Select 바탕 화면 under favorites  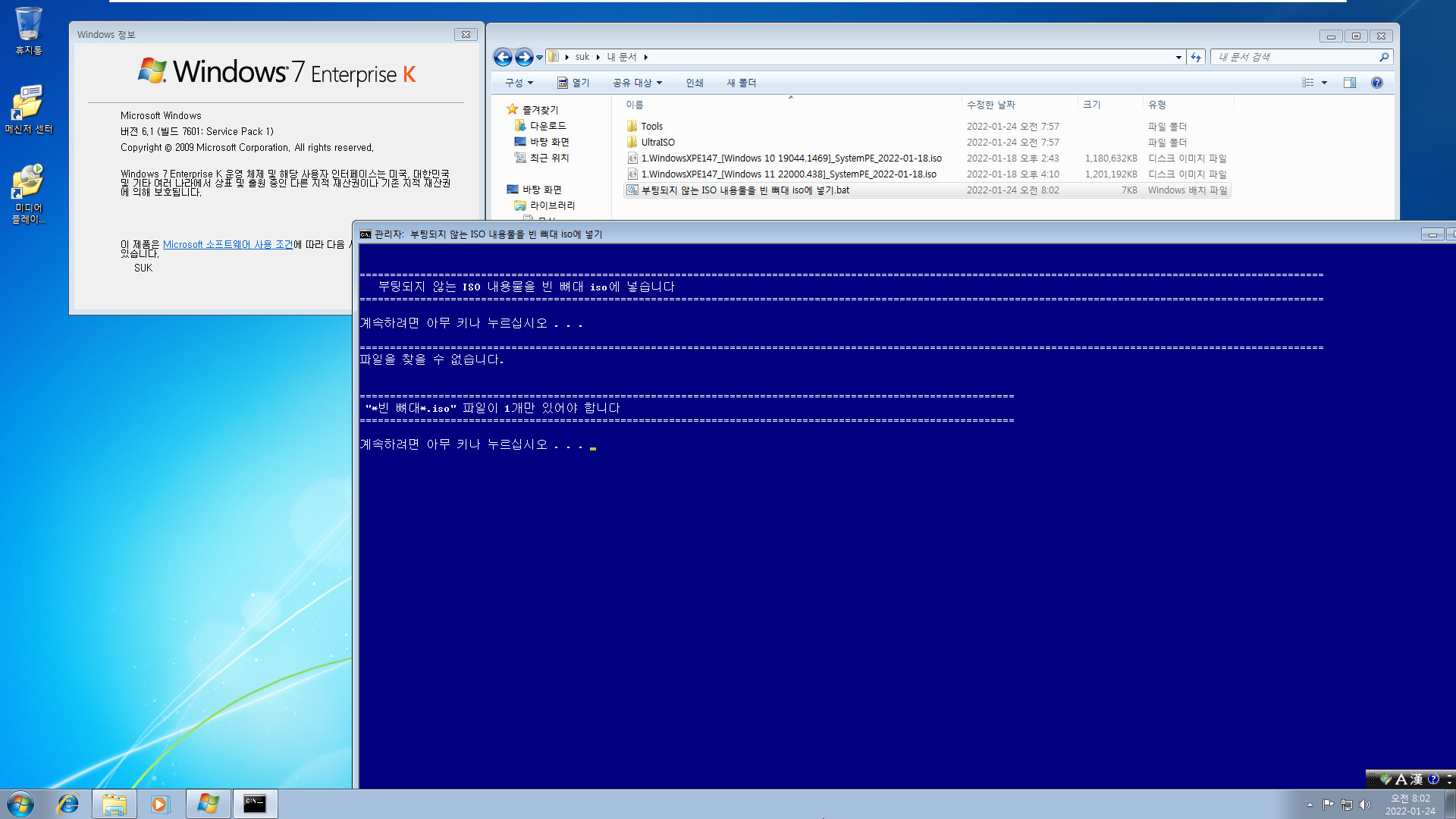click(x=541, y=142)
